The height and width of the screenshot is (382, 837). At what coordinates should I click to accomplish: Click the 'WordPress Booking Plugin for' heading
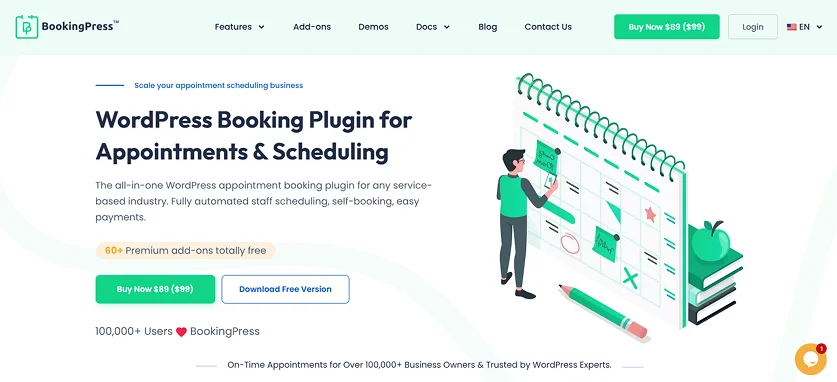click(254, 120)
